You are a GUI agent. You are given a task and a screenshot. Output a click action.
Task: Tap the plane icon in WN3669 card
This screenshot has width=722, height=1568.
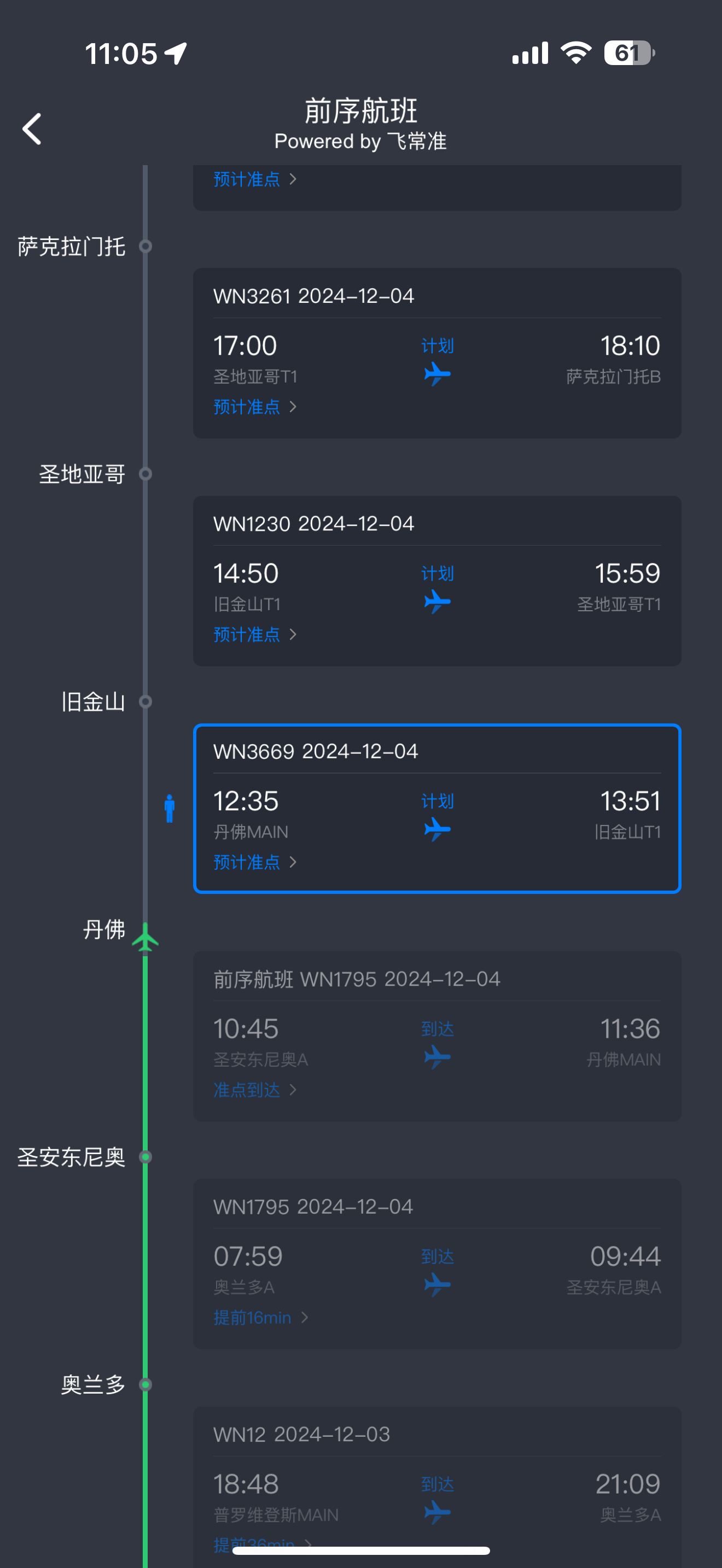[437, 829]
